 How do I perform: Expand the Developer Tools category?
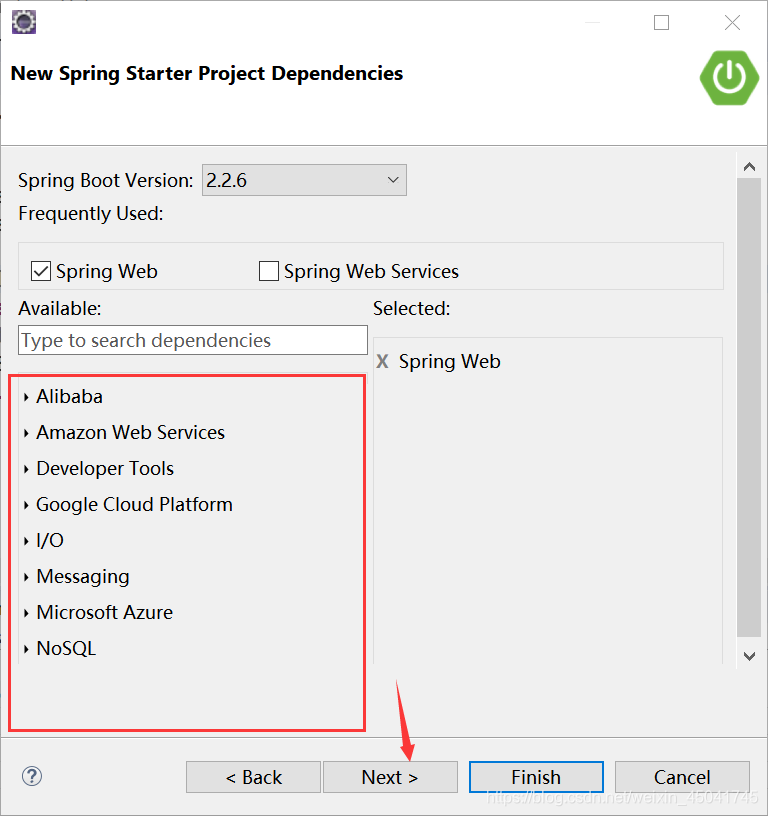[x=26, y=469]
